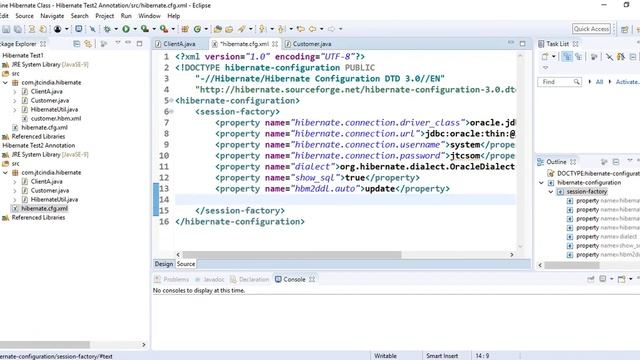
Task: Toggle Scheduled presentation in Task List
Action: [579, 57]
